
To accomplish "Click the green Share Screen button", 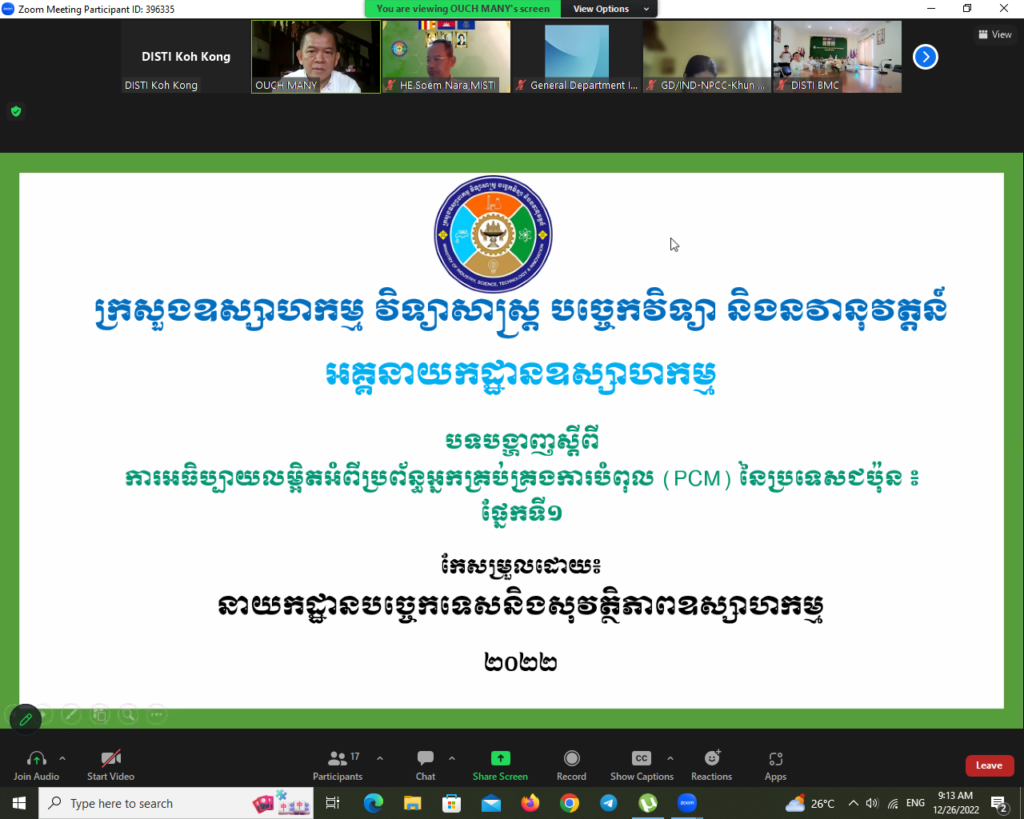I will coord(500,759).
